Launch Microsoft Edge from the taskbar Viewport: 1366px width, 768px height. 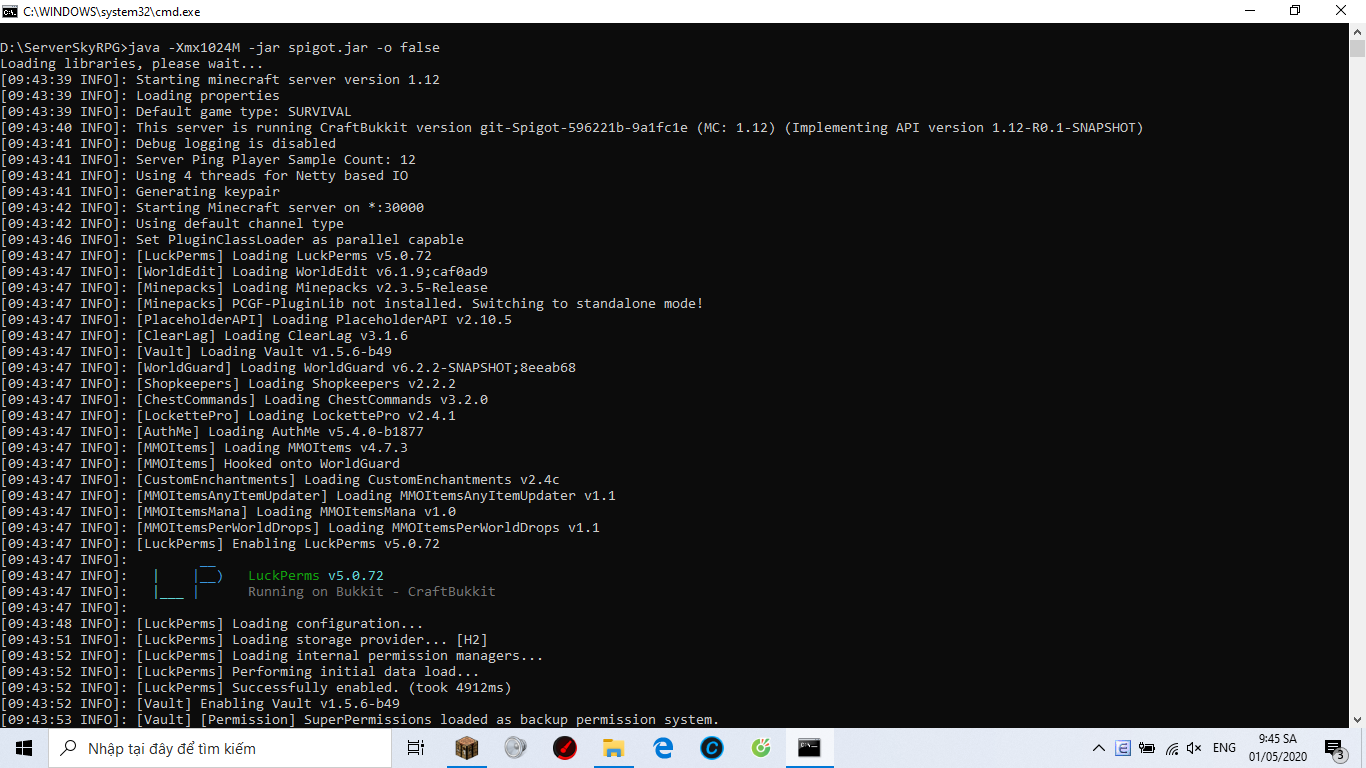[x=662, y=748]
